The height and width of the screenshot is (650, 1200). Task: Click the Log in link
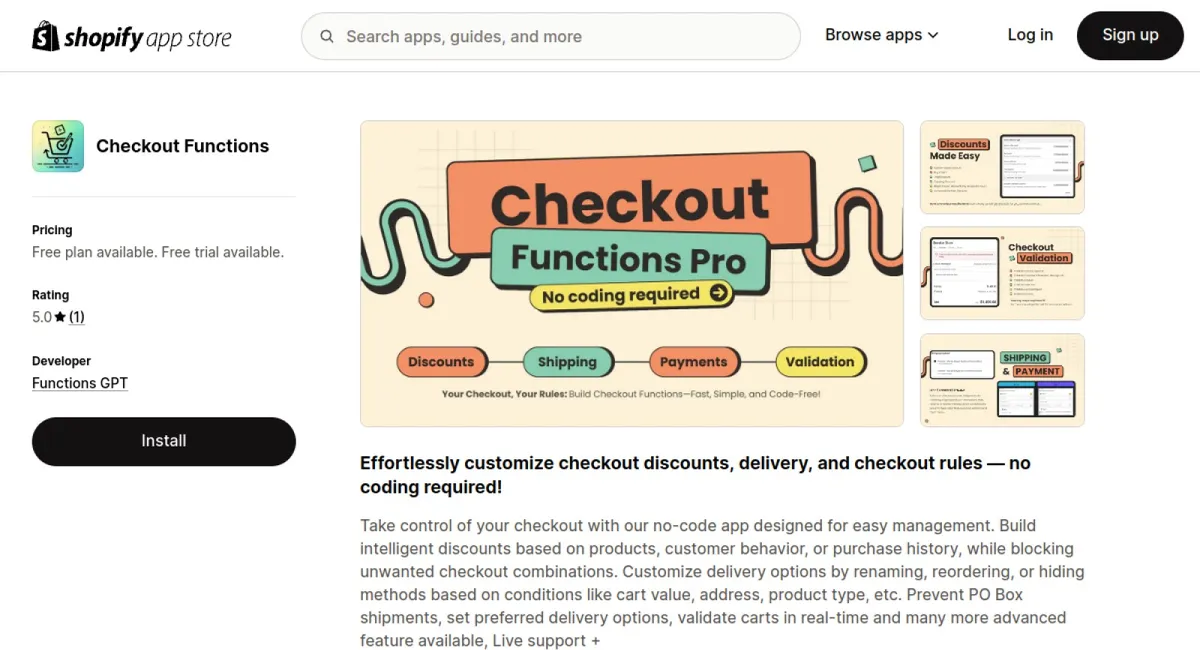point(1030,35)
